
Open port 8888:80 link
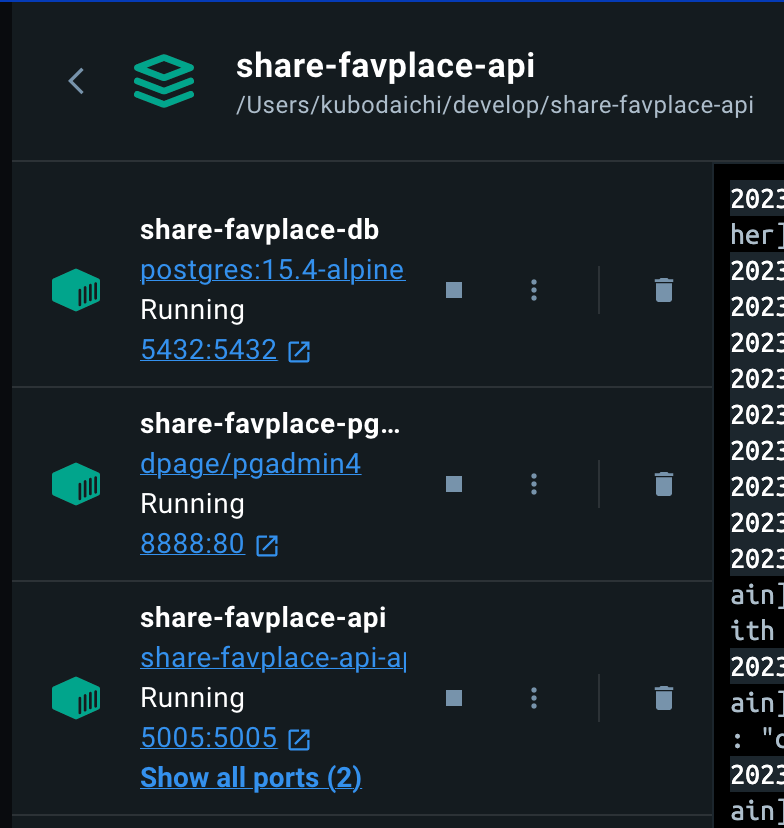[193, 543]
